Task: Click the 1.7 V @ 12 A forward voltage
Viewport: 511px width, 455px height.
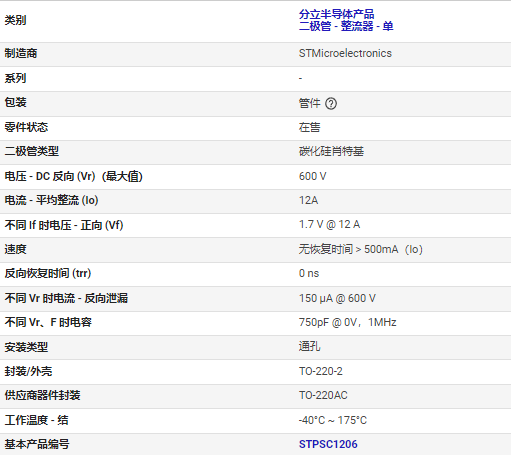Action: tap(329, 224)
